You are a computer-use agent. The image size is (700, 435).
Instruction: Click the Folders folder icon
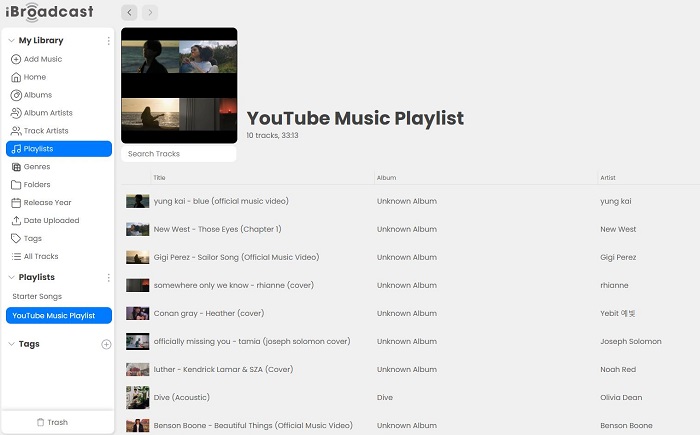[x=16, y=184]
